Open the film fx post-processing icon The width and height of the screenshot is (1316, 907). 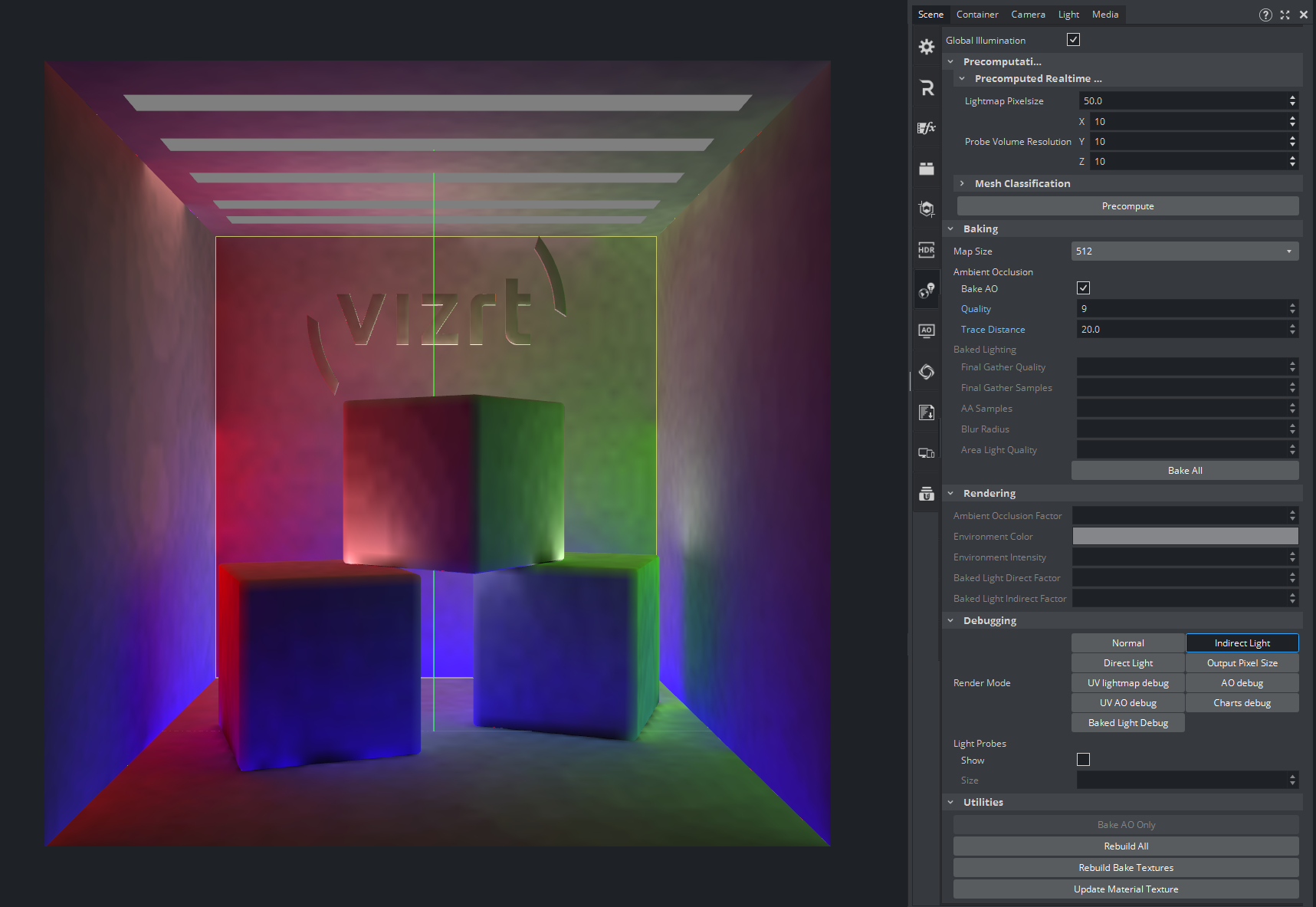(926, 128)
